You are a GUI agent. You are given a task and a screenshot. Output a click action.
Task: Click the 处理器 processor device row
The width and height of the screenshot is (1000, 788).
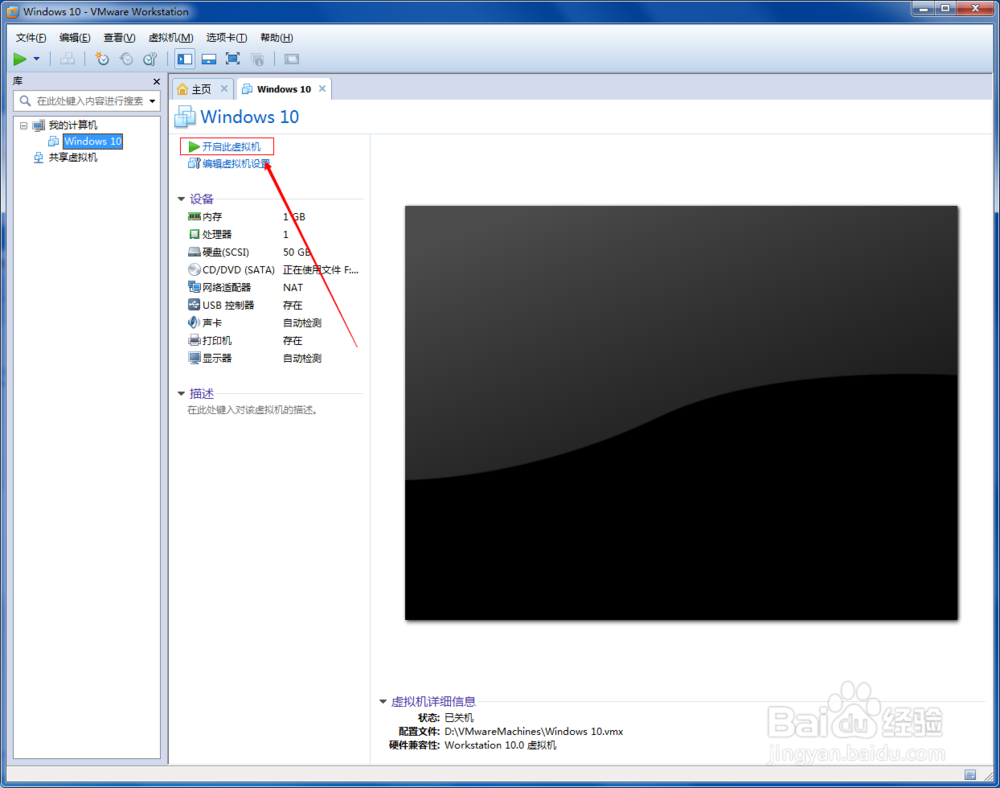tap(273, 235)
